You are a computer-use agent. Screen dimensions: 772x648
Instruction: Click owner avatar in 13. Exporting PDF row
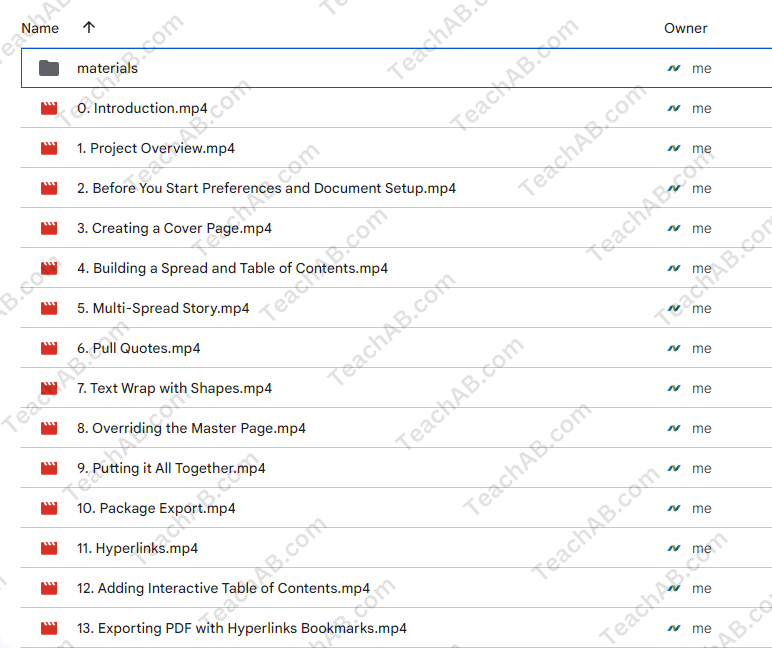click(674, 628)
